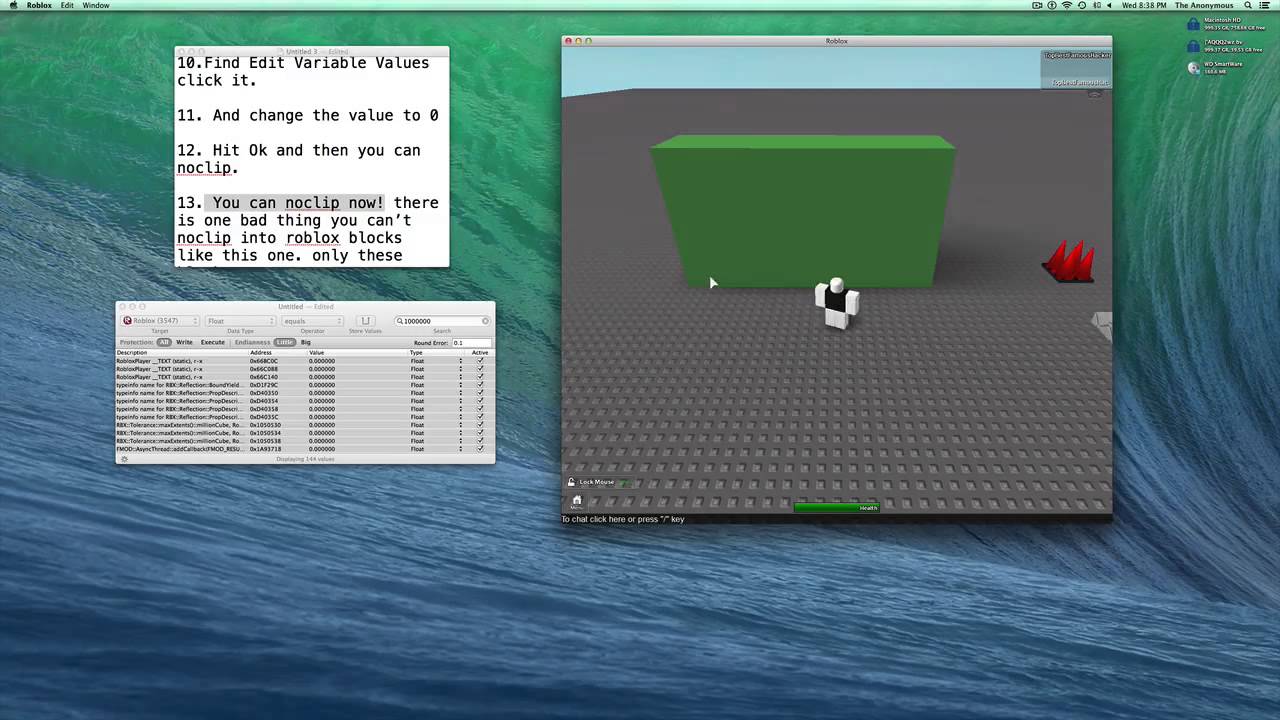Clear the search field in Bit Slicer
This screenshot has height=720, width=1280.
486,321
